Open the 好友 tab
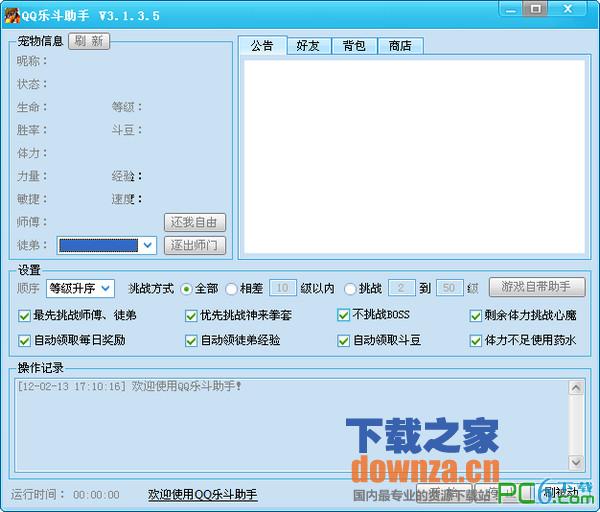600x512 pixels. (x=308, y=46)
